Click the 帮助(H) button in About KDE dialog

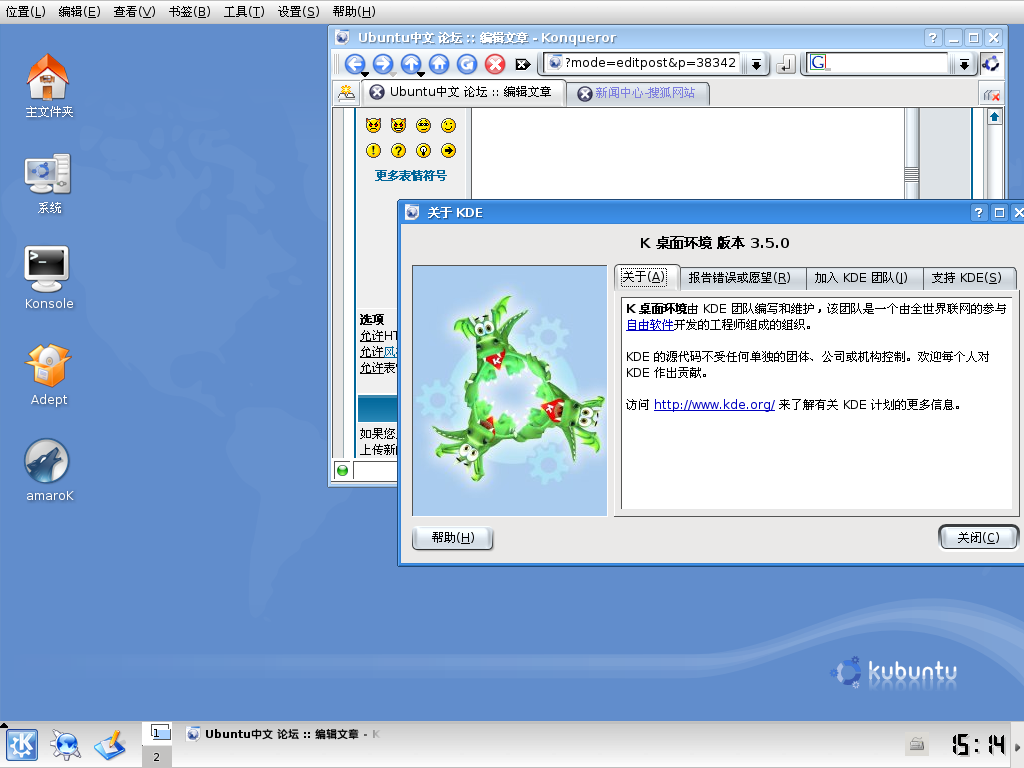click(453, 538)
